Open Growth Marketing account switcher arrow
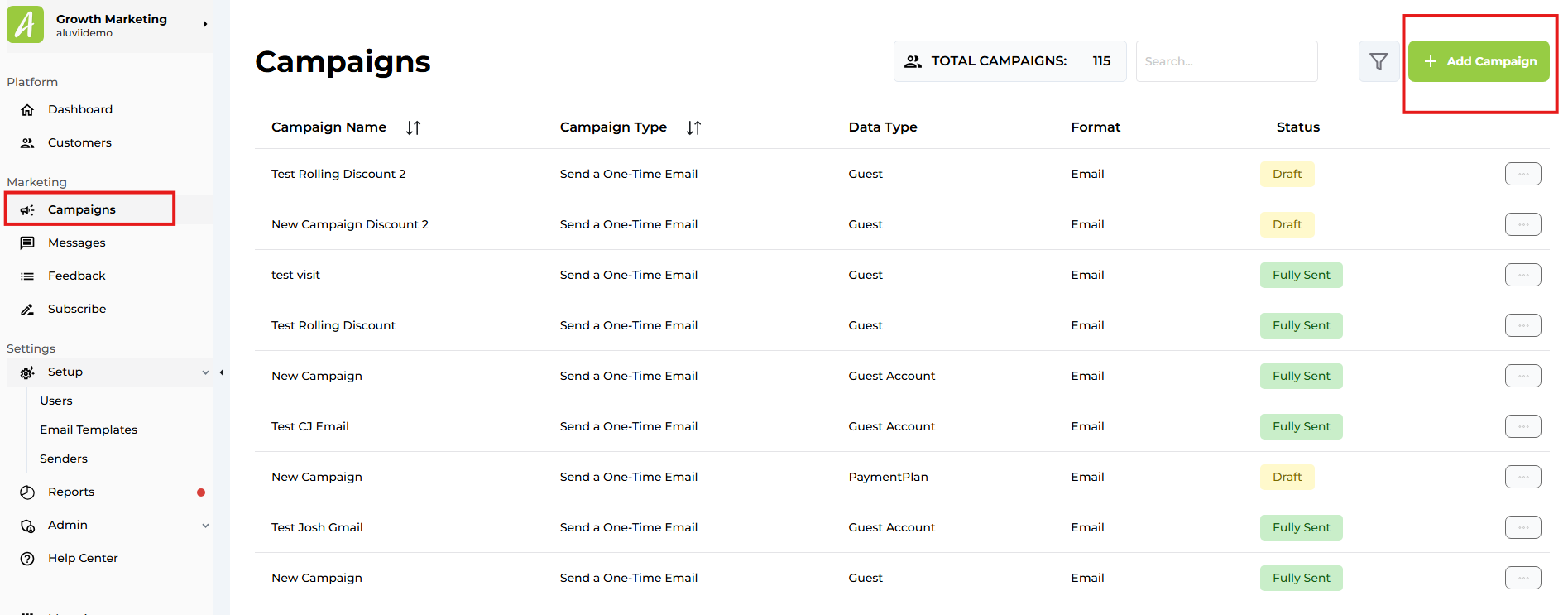This screenshot has height=615, width=1568. coord(204,24)
